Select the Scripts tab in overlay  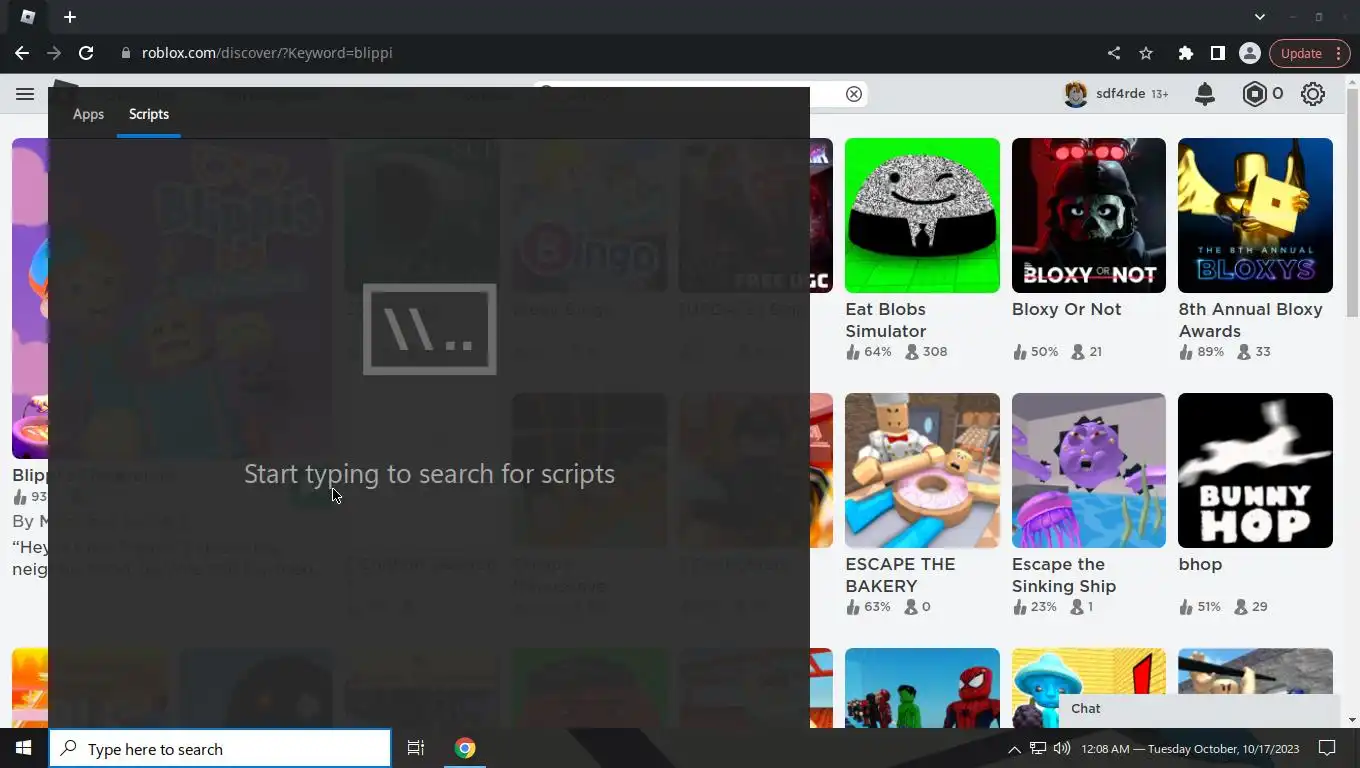[x=149, y=114]
